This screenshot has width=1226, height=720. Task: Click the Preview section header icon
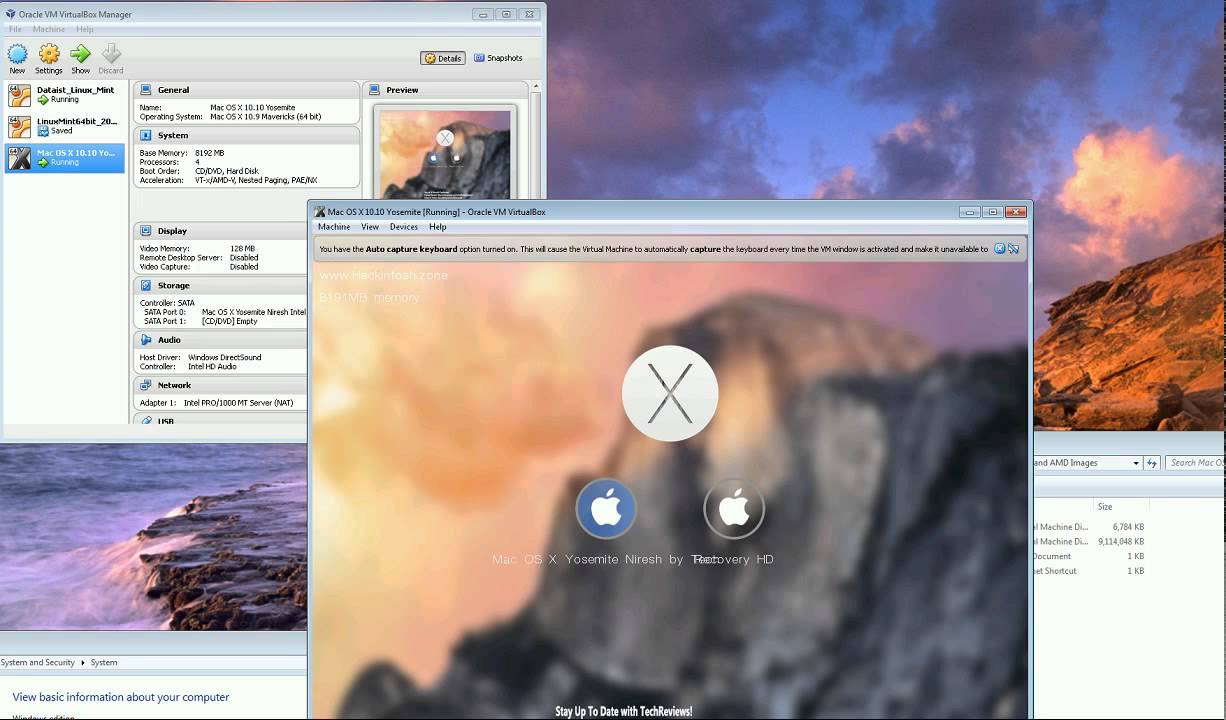[376, 90]
